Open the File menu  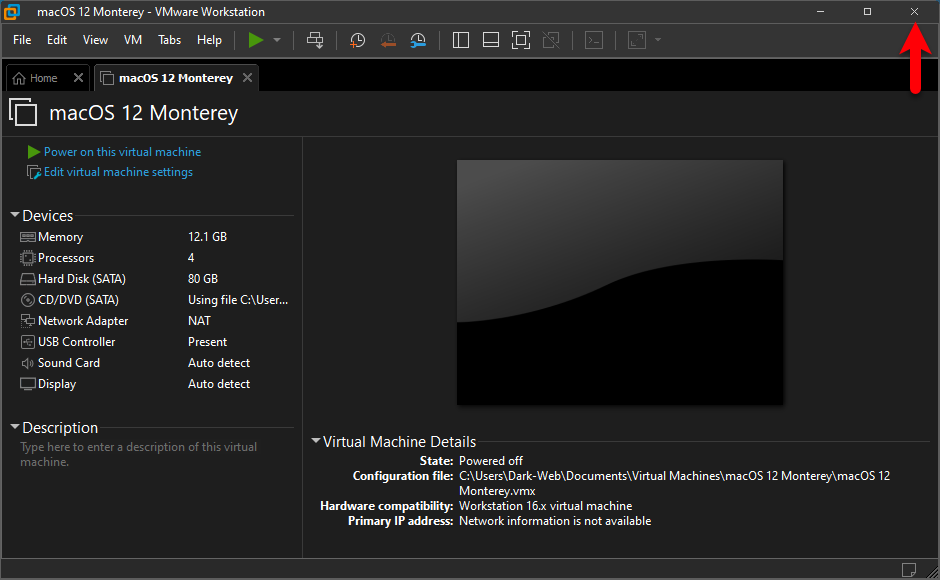click(22, 40)
